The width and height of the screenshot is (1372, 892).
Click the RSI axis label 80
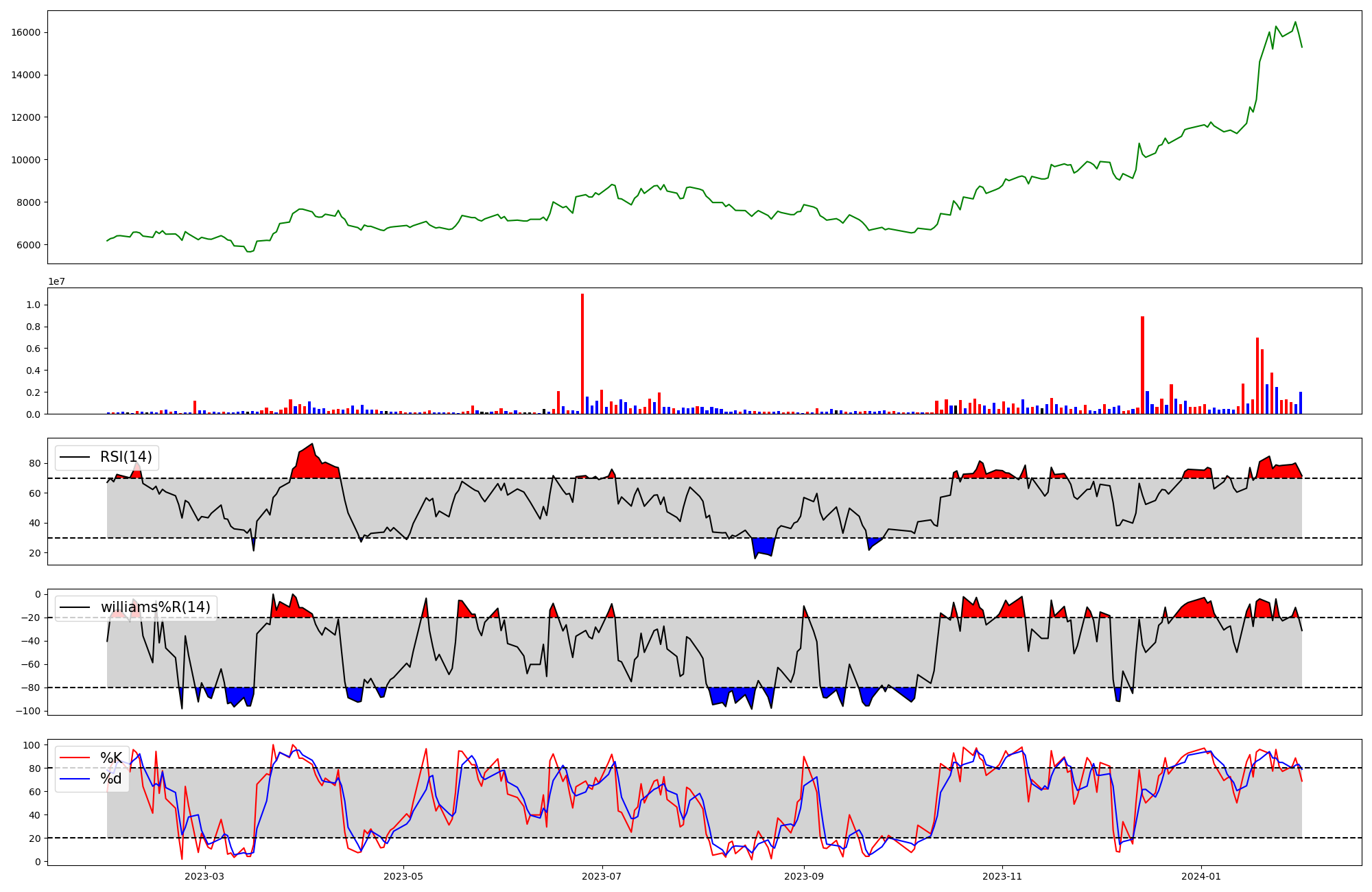pyautogui.click(x=34, y=463)
